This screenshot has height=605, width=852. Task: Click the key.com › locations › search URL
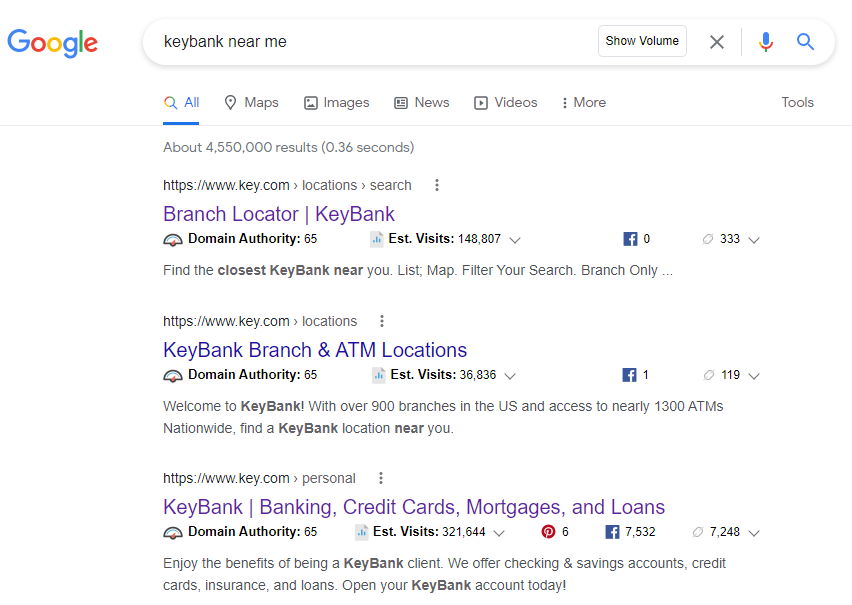[287, 185]
